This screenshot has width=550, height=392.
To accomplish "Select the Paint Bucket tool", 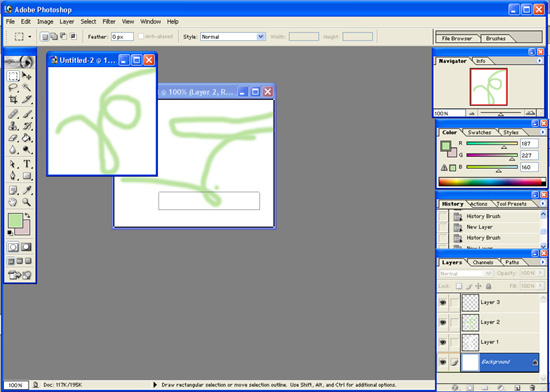I will click(27, 138).
